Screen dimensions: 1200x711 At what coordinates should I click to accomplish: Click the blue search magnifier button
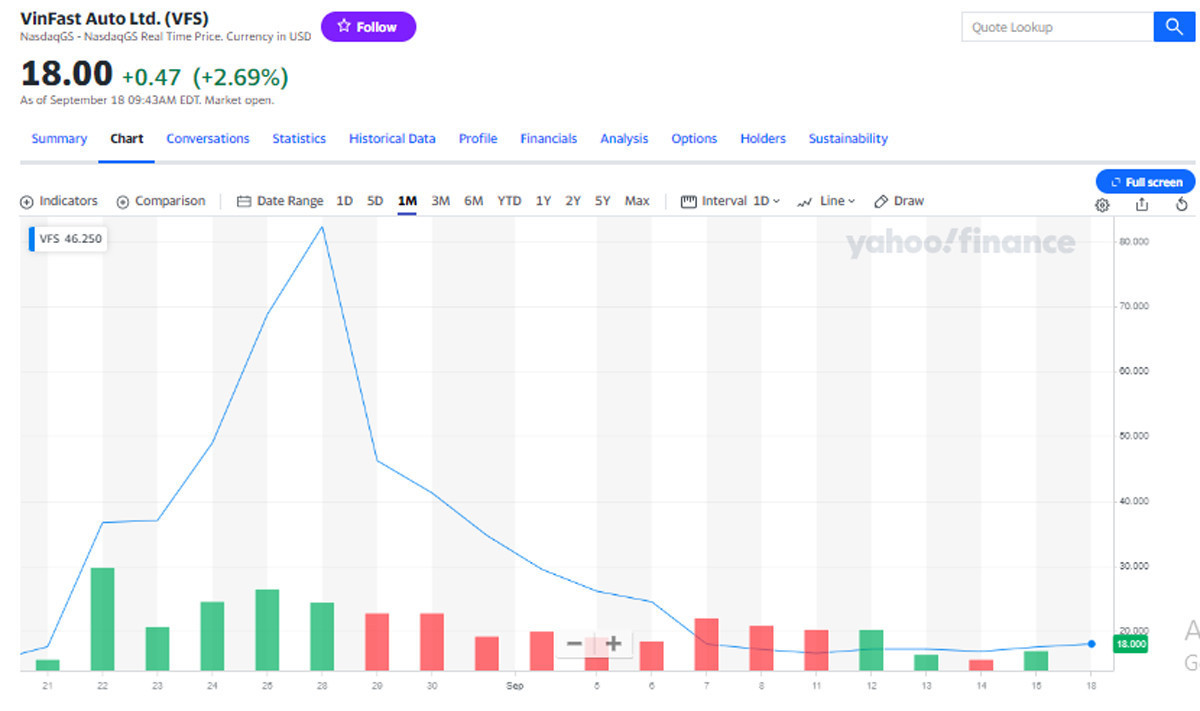1174,27
